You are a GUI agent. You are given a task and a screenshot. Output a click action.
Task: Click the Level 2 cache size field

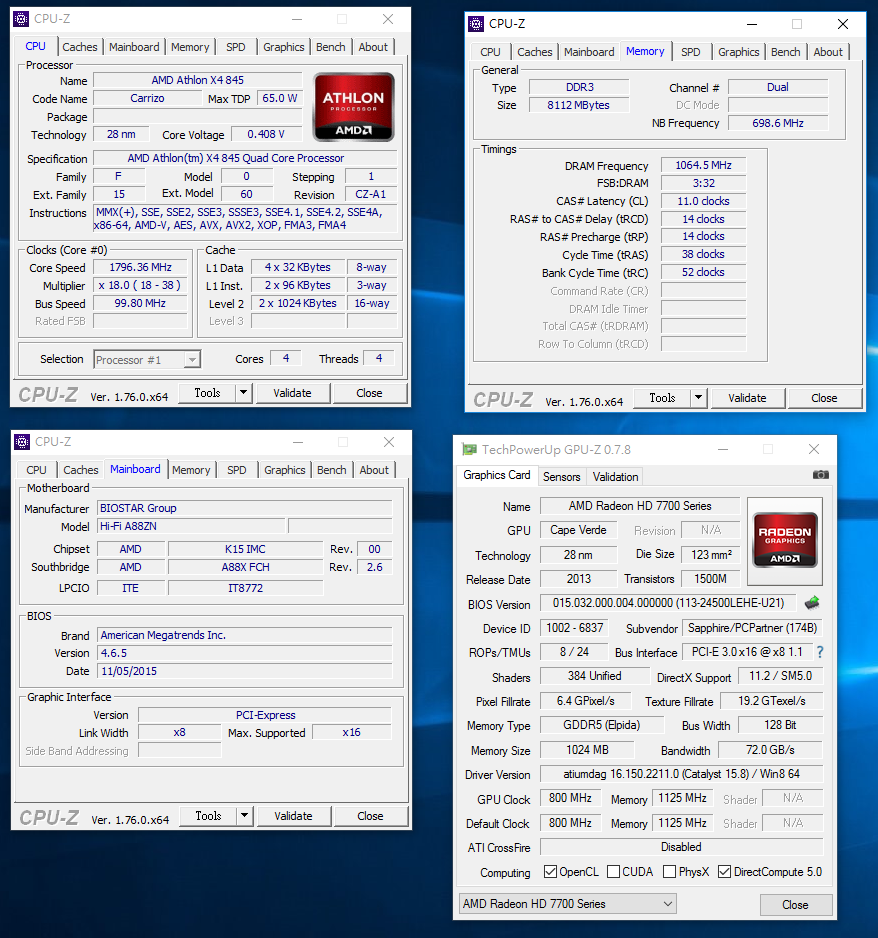(298, 303)
